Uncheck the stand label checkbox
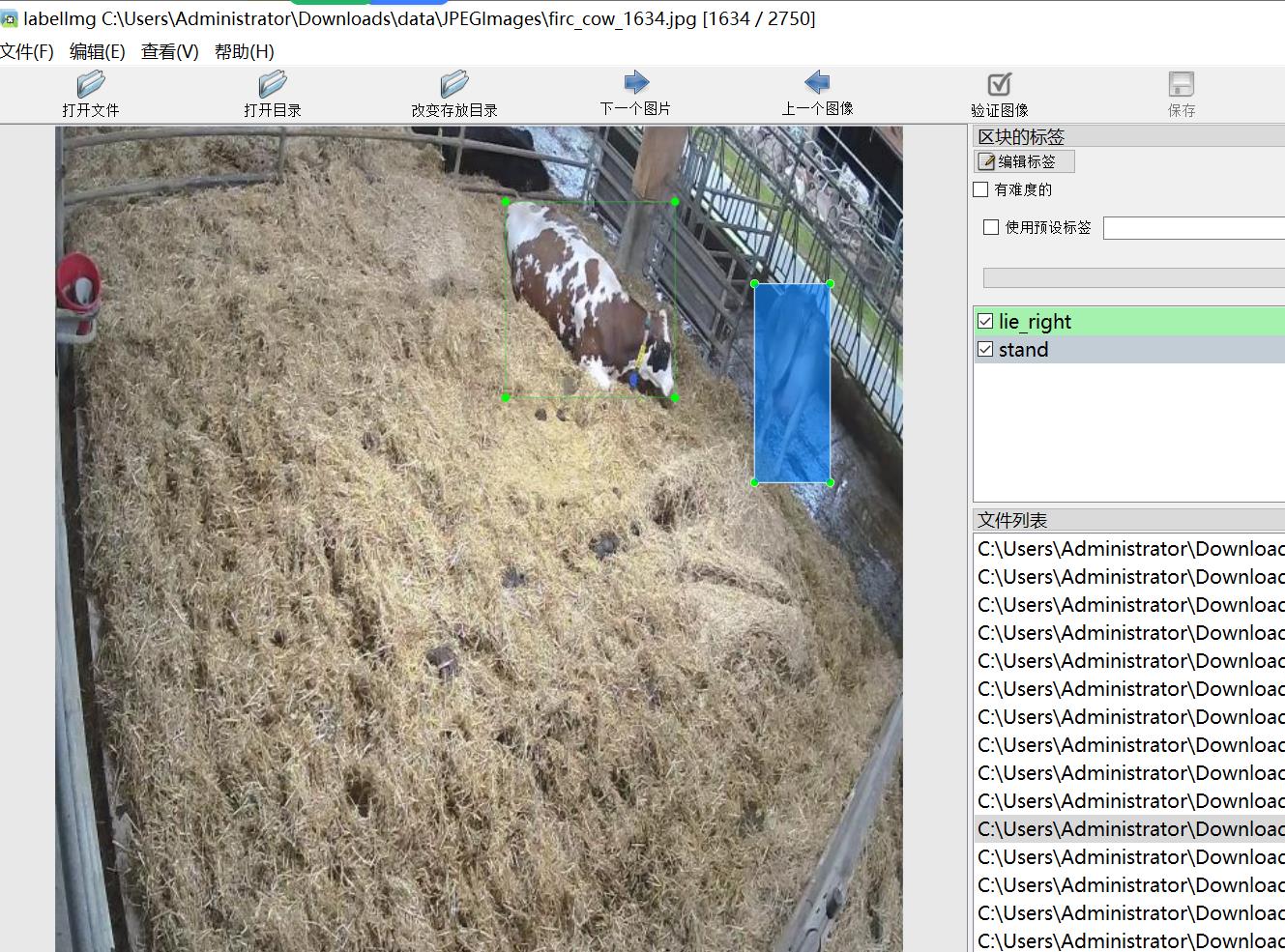Image resolution: width=1285 pixels, height=952 pixels. 985,349
